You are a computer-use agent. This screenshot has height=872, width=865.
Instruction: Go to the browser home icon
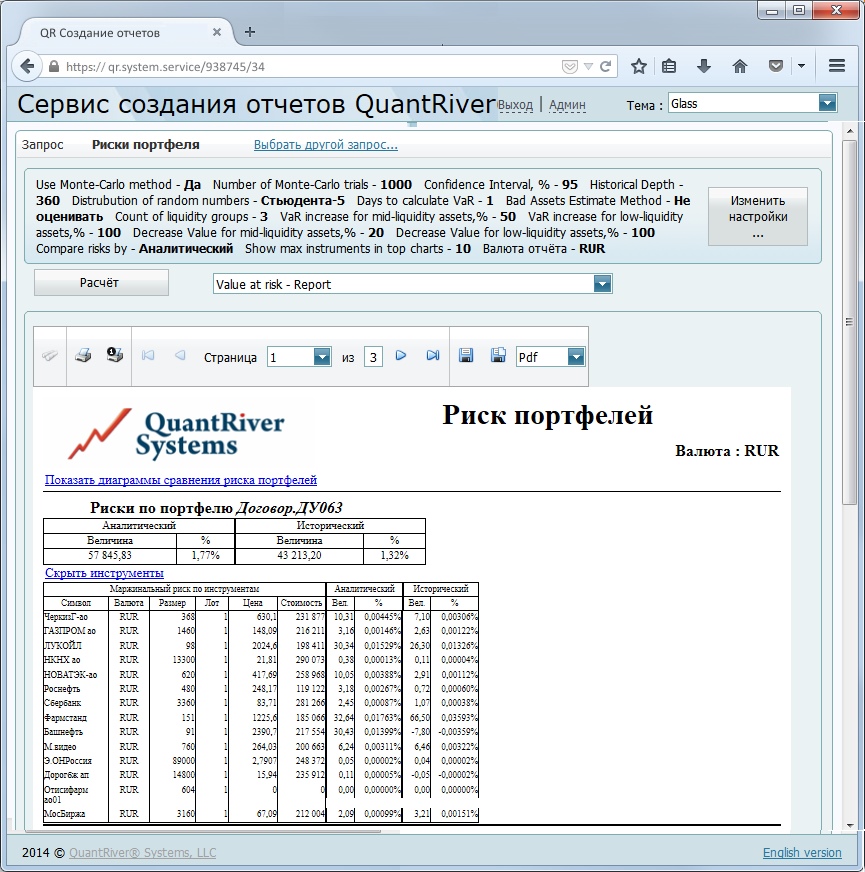(x=739, y=67)
